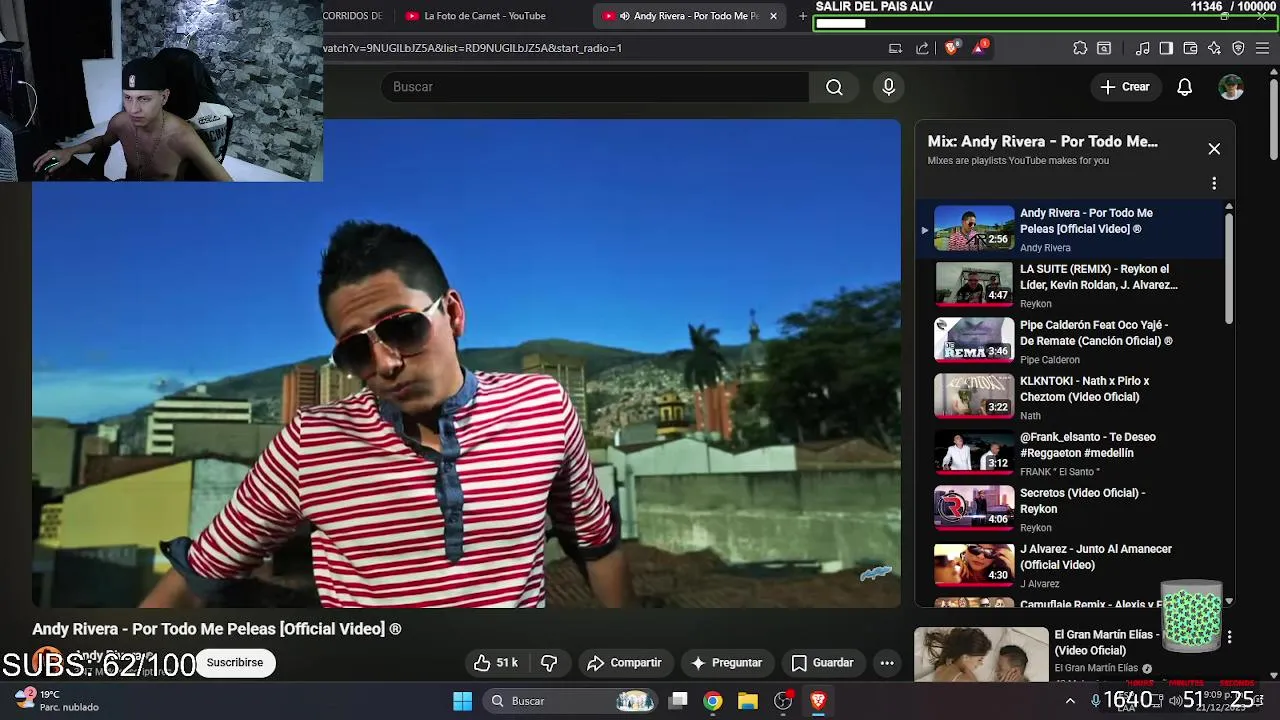Switch to the CORRIDOS DE tab
This screenshot has height=720, width=1280.
(x=354, y=16)
